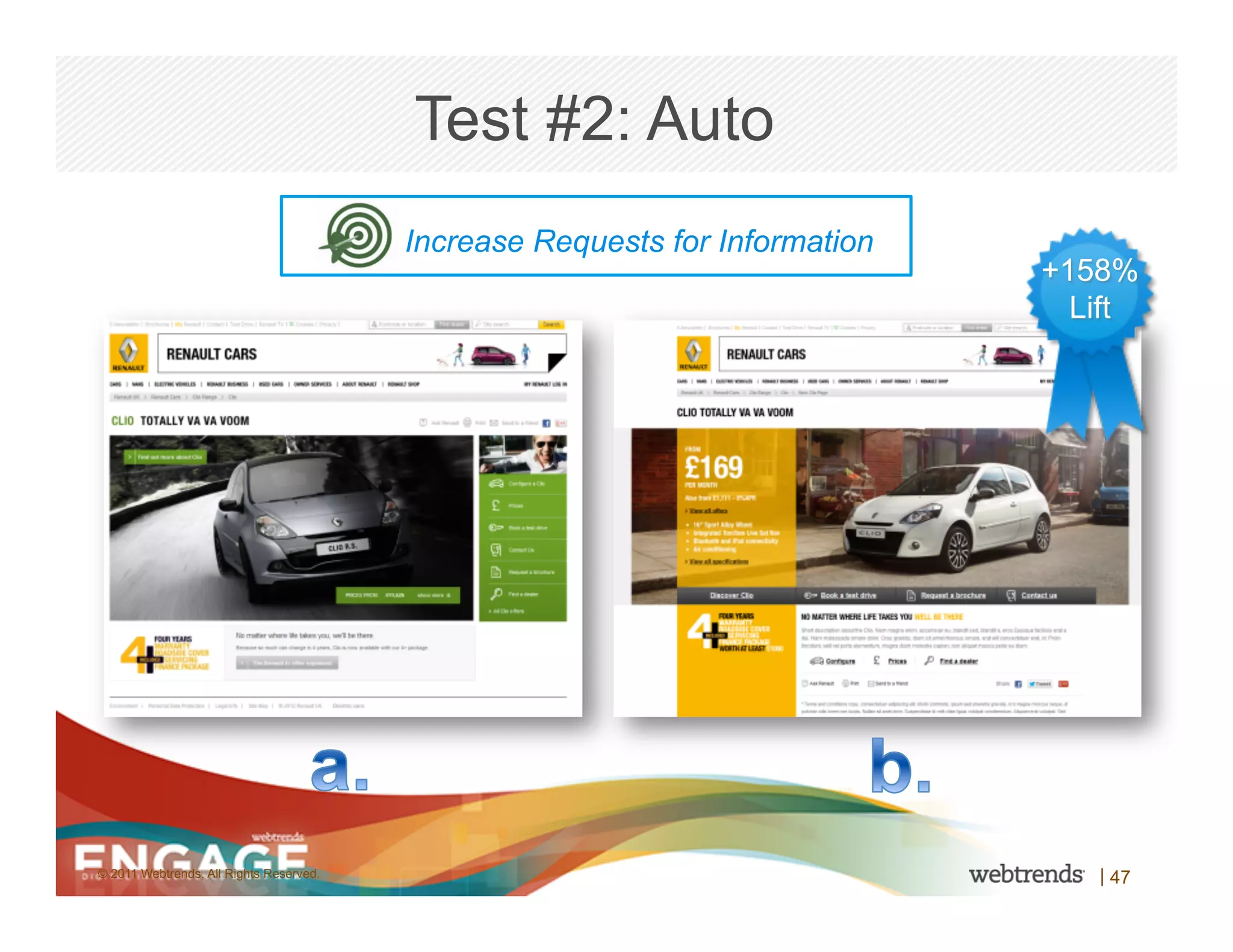Click MY RENAULT LOG IN in page a
Viewport: 1233px width, 952px height.
click(x=545, y=384)
